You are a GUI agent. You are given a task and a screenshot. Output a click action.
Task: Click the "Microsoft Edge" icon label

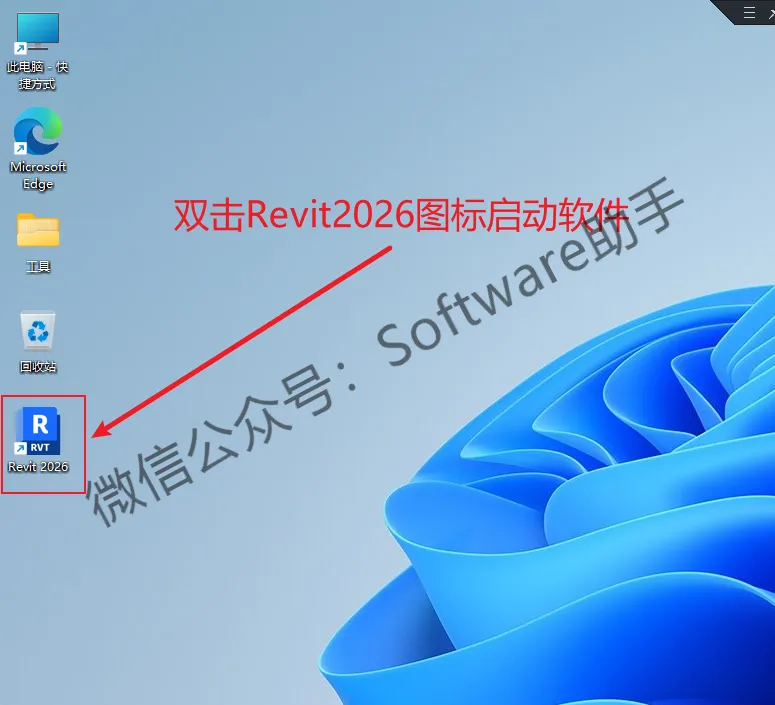pyautogui.click(x=38, y=176)
